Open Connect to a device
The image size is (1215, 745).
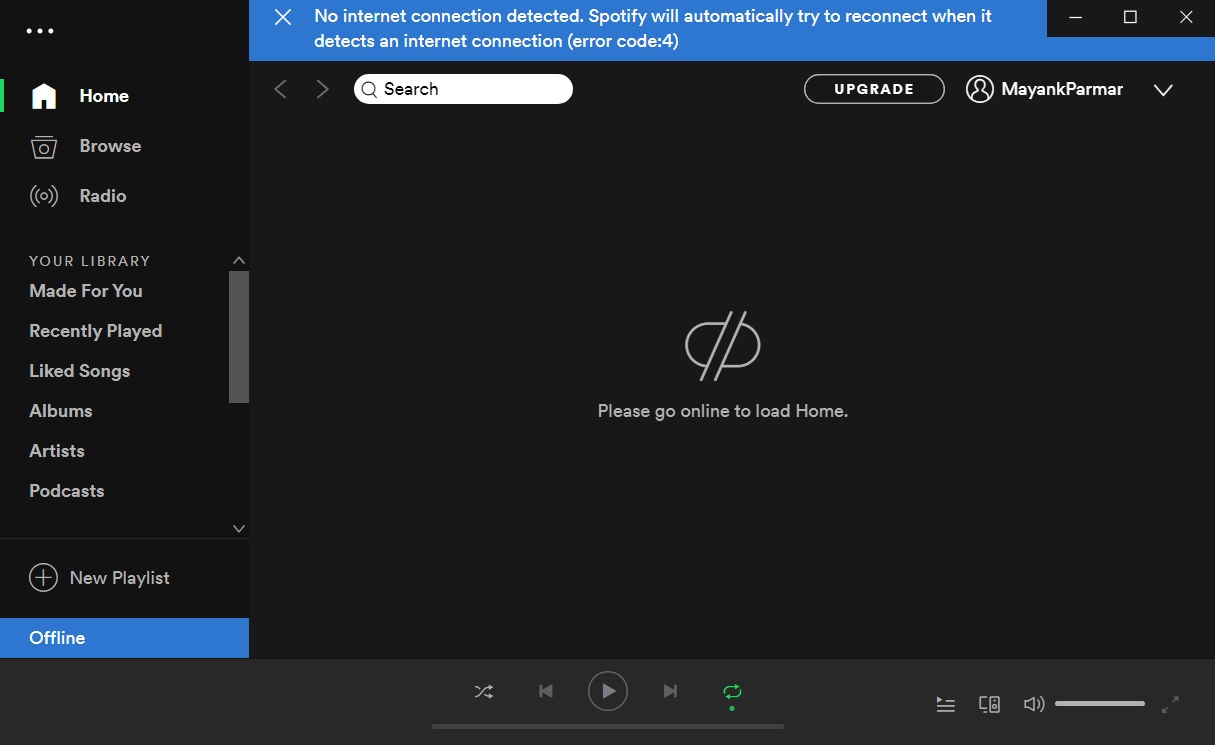(990, 705)
